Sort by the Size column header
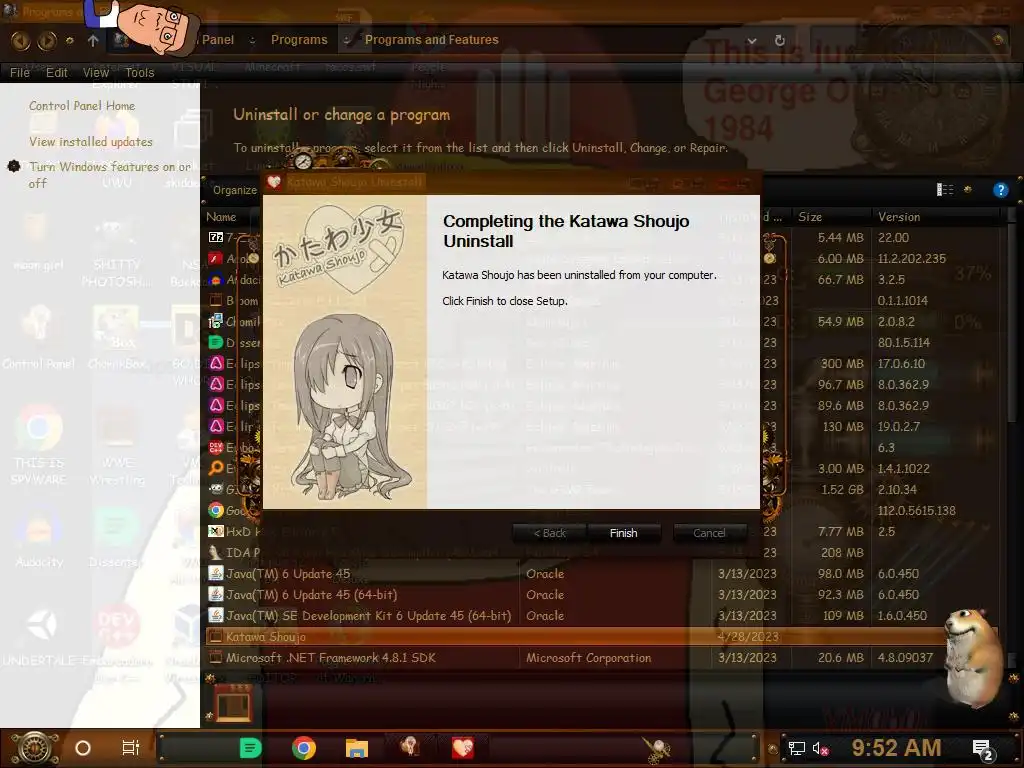 point(810,217)
